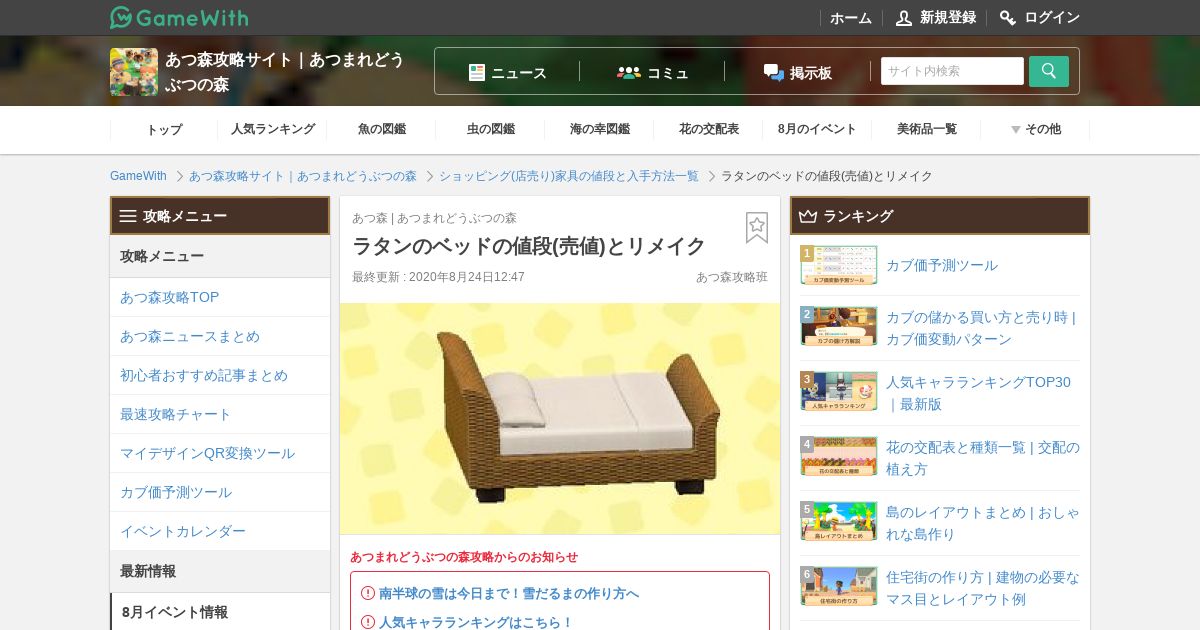Screen dimensions: 1200x630
Task: Open the 8月のイベント navigation tab
Action: (817, 129)
